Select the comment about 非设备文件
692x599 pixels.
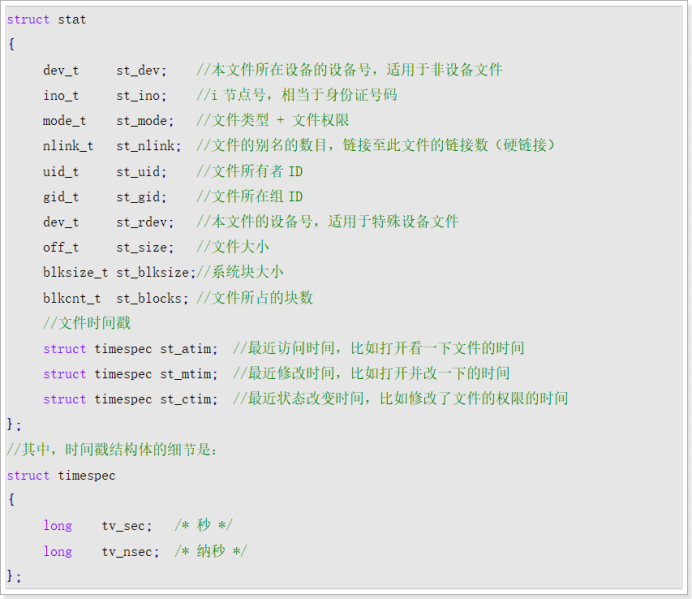coord(350,70)
